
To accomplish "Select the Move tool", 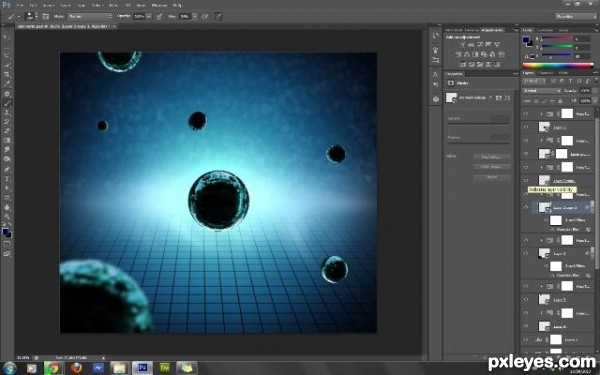I will coord(6,37).
